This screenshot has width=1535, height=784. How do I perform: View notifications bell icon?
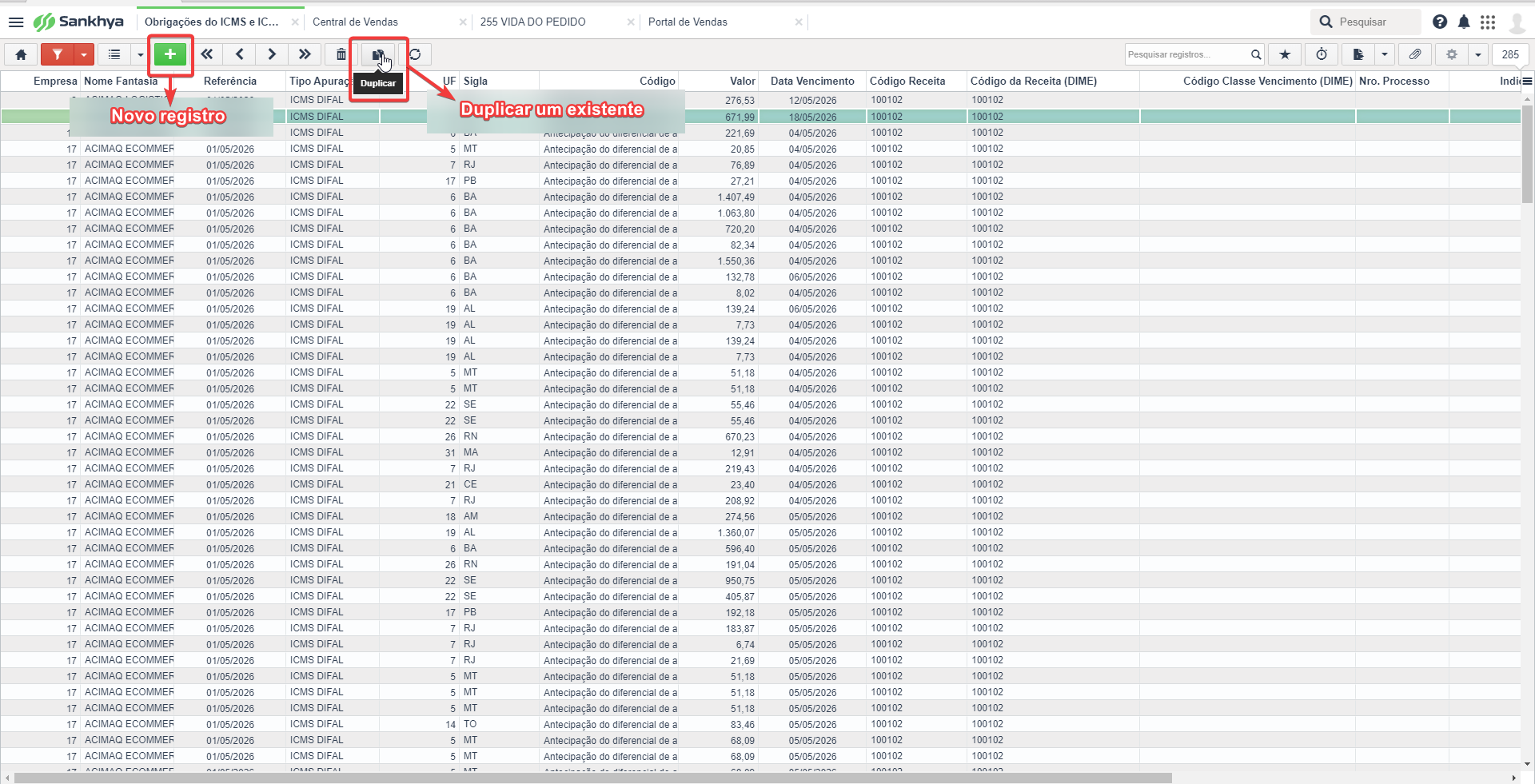[x=1464, y=22]
